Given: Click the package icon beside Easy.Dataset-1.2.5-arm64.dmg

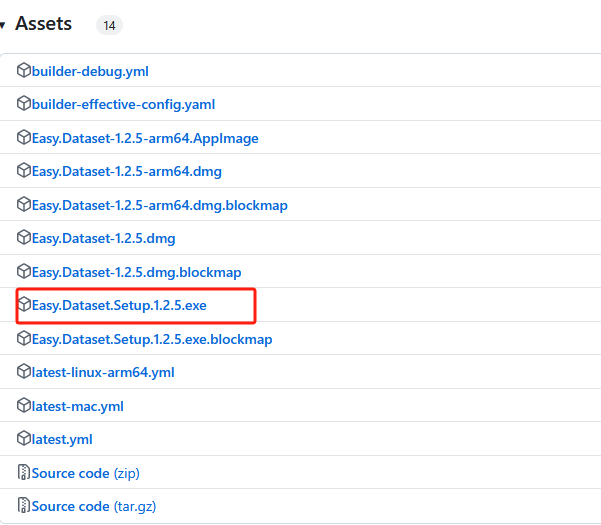Looking at the screenshot, I should coord(24,170).
